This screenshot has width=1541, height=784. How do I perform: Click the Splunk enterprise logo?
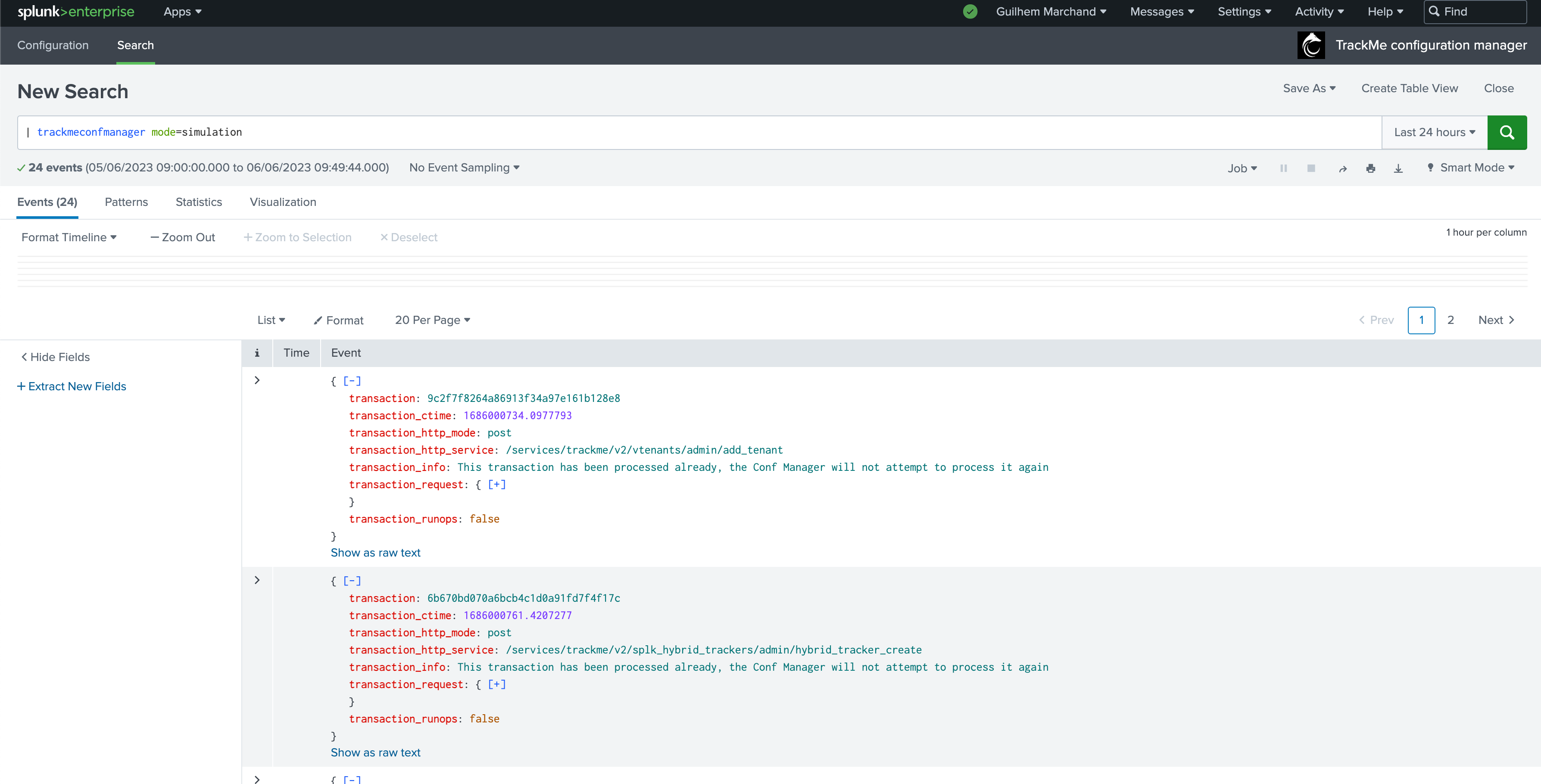click(76, 12)
